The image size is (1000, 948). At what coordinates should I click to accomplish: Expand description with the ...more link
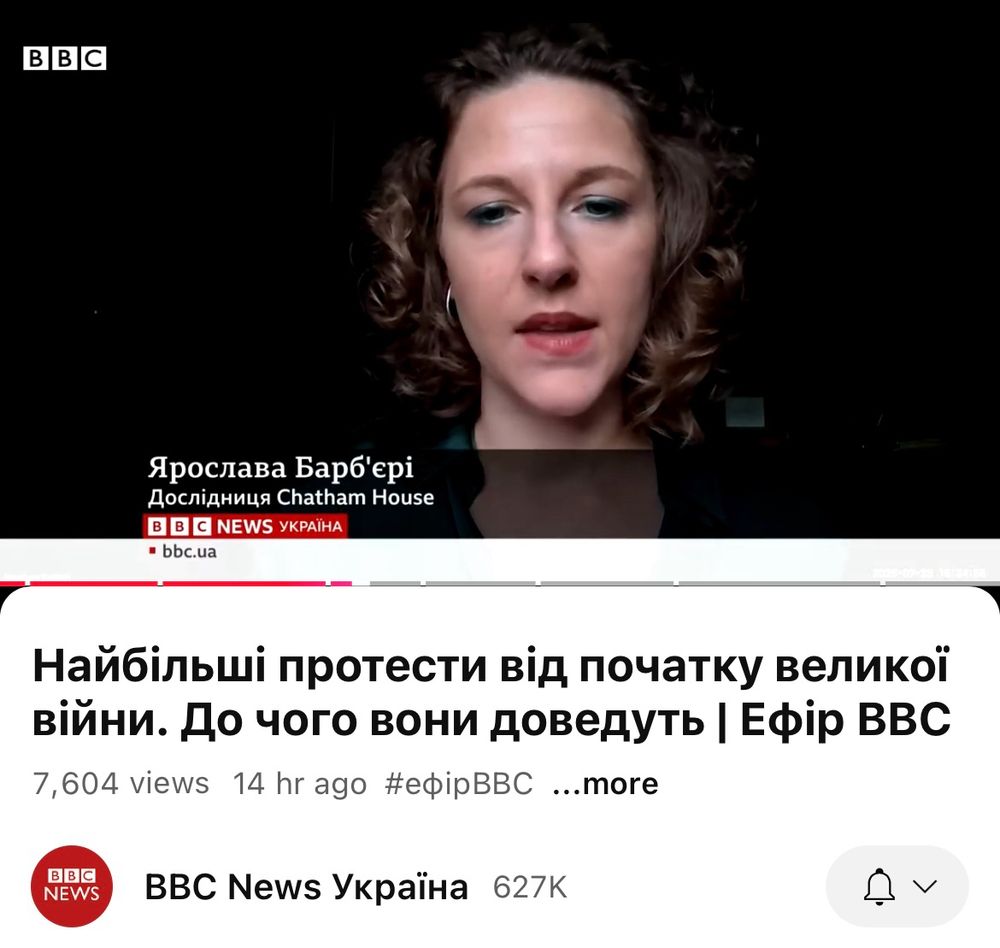coord(605,783)
